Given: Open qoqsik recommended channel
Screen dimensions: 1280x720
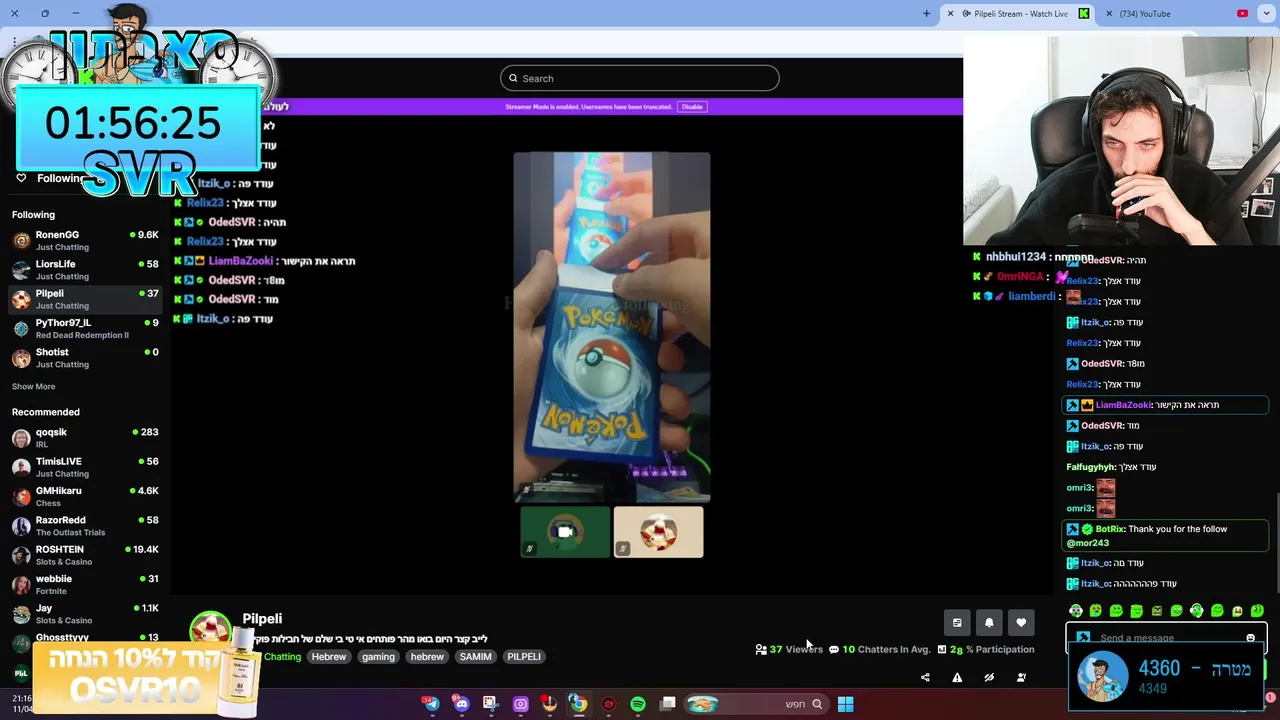Looking at the screenshot, I should pos(85,437).
